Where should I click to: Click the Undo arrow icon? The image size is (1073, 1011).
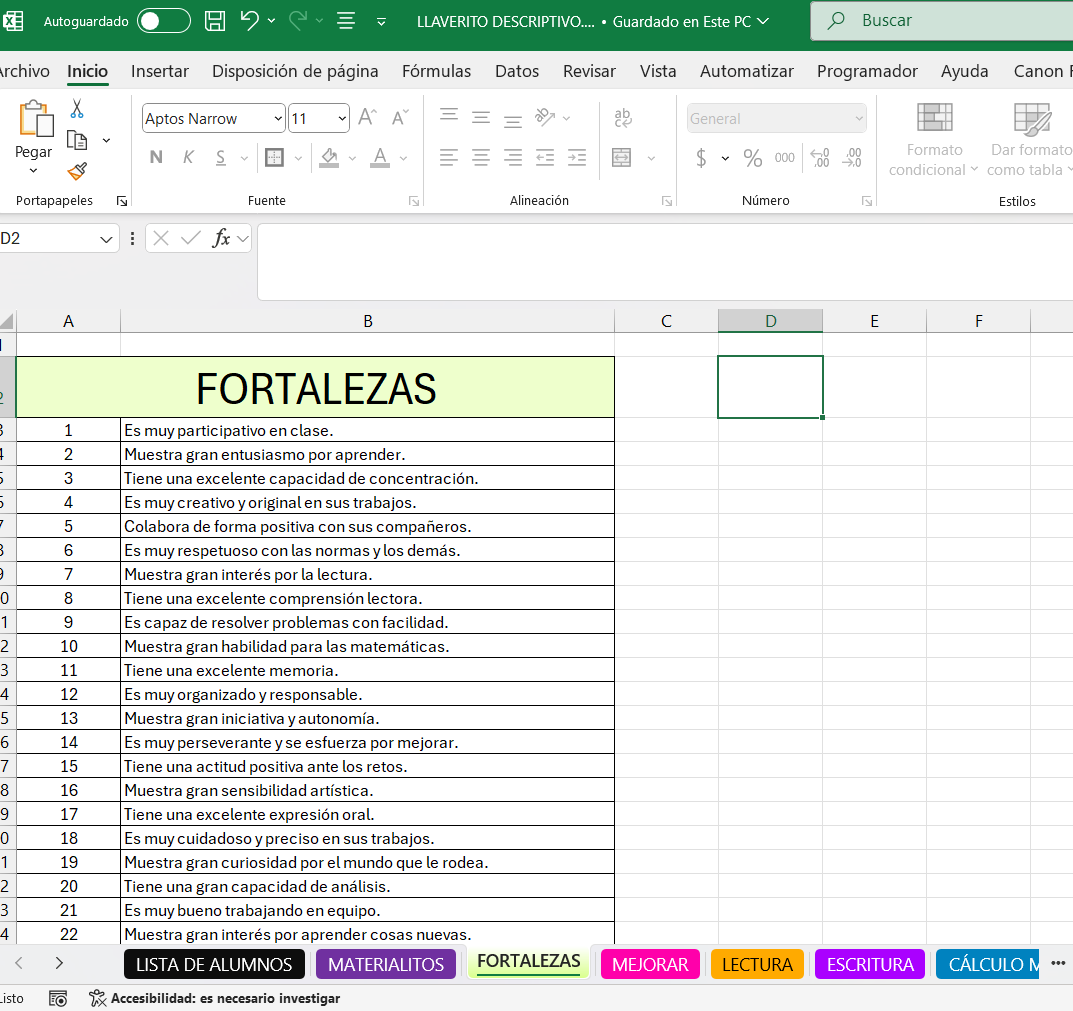[250, 21]
